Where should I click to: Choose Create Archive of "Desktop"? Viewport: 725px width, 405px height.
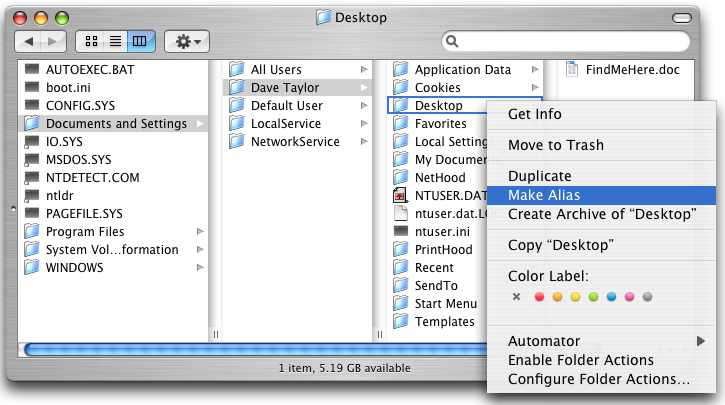point(602,214)
